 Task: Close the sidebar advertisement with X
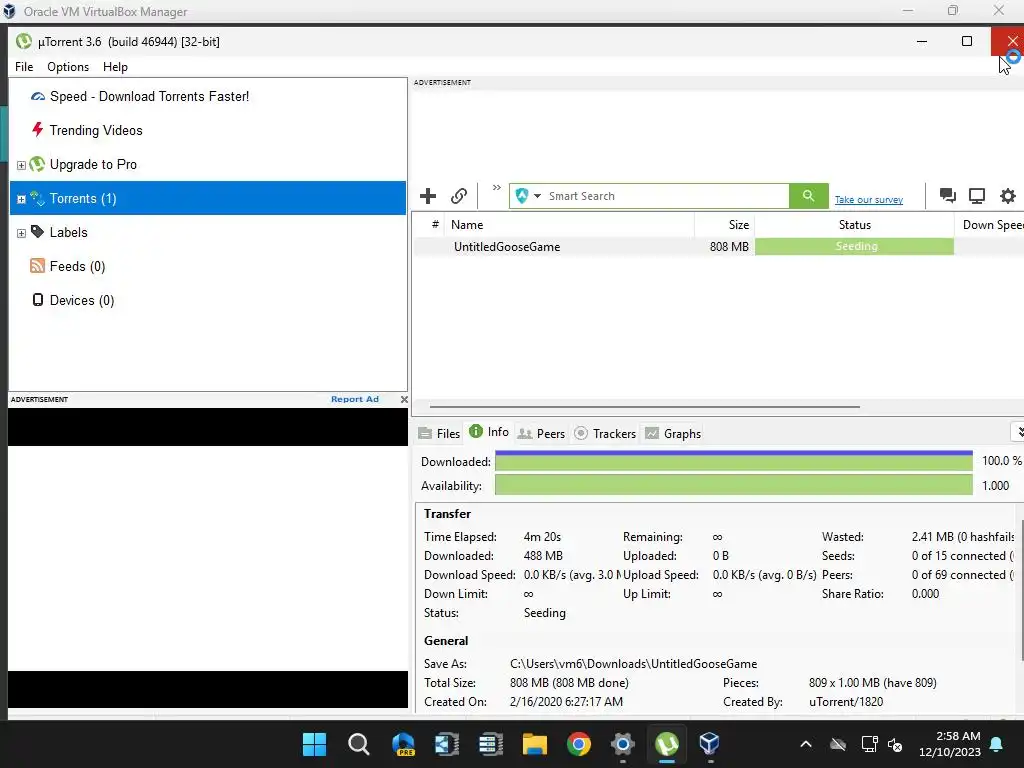pyautogui.click(x=404, y=399)
